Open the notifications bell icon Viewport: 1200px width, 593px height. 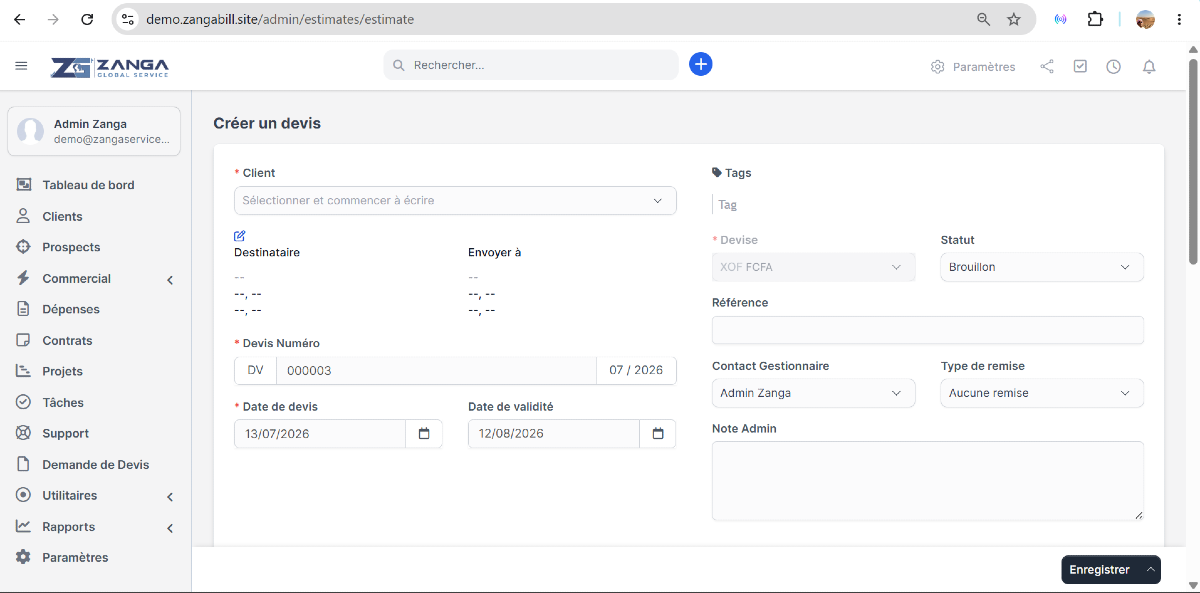coord(1149,67)
